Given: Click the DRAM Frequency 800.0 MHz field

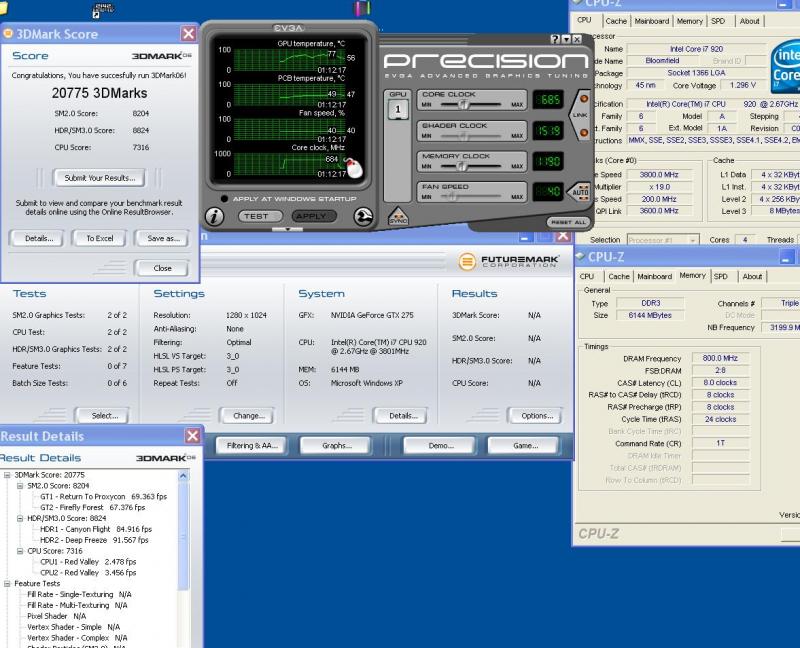Looking at the screenshot, I should (720, 358).
